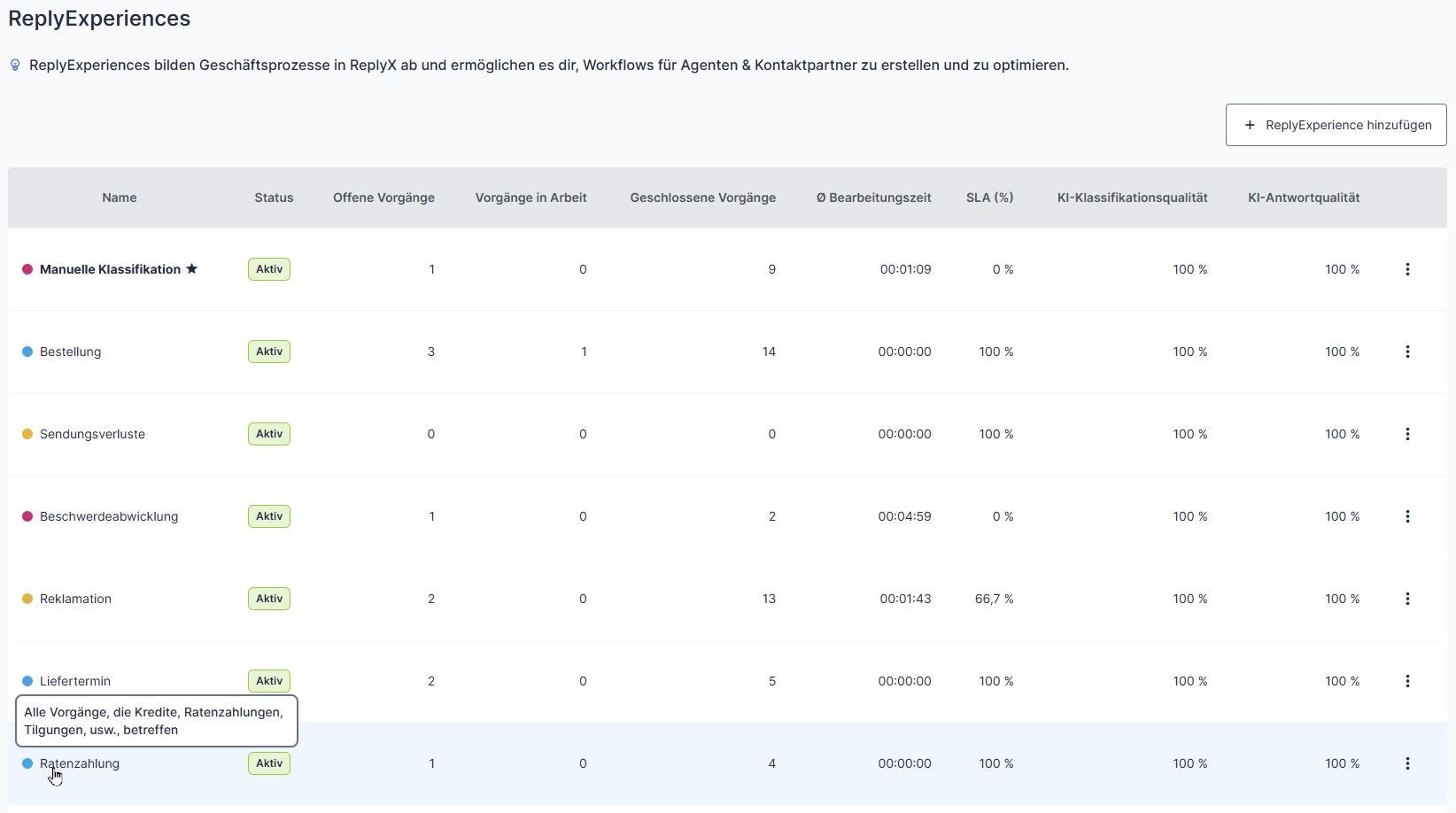Screen dimensions: 1456x813
Task: Open three-dot menu for Manuelle Klassifikation
Action: click(1407, 269)
